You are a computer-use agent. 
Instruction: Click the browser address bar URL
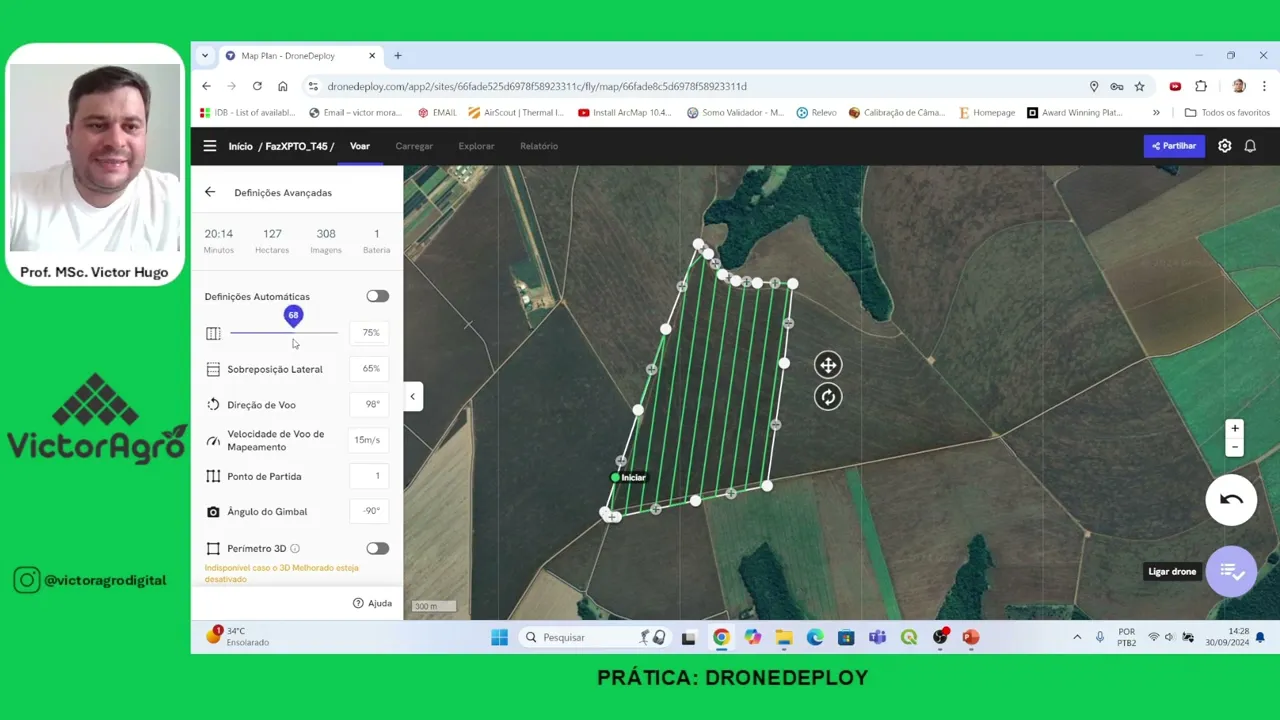(x=537, y=86)
